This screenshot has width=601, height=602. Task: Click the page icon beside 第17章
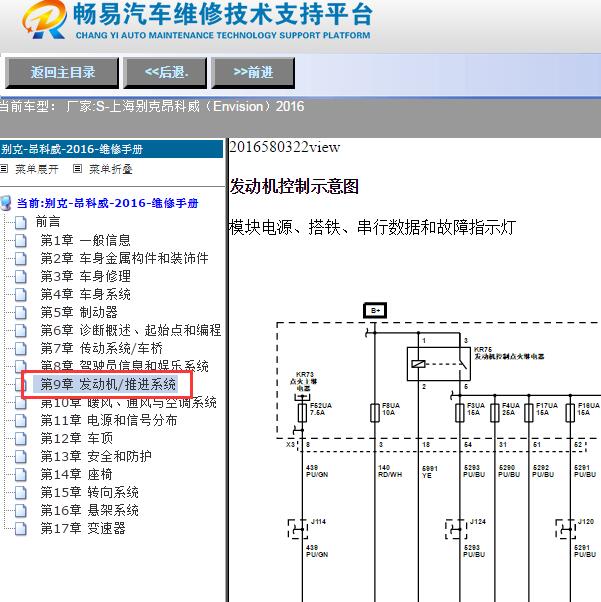pyautogui.click(x=21, y=529)
